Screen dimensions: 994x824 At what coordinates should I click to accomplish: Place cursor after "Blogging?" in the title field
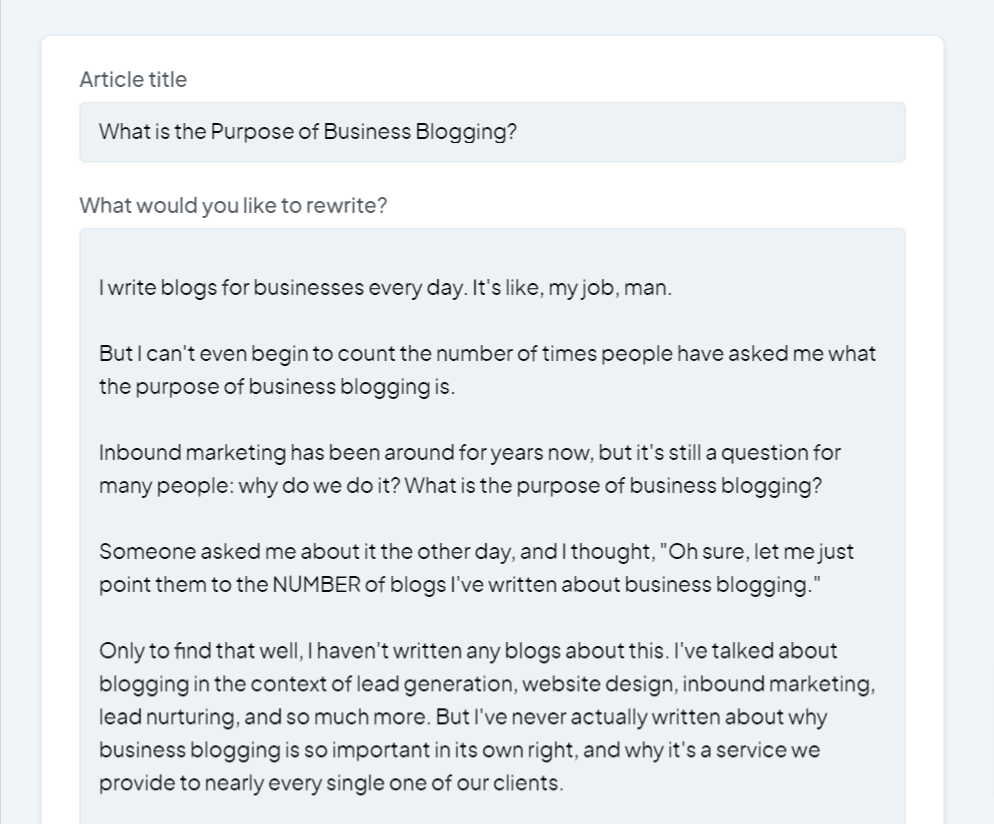519,132
